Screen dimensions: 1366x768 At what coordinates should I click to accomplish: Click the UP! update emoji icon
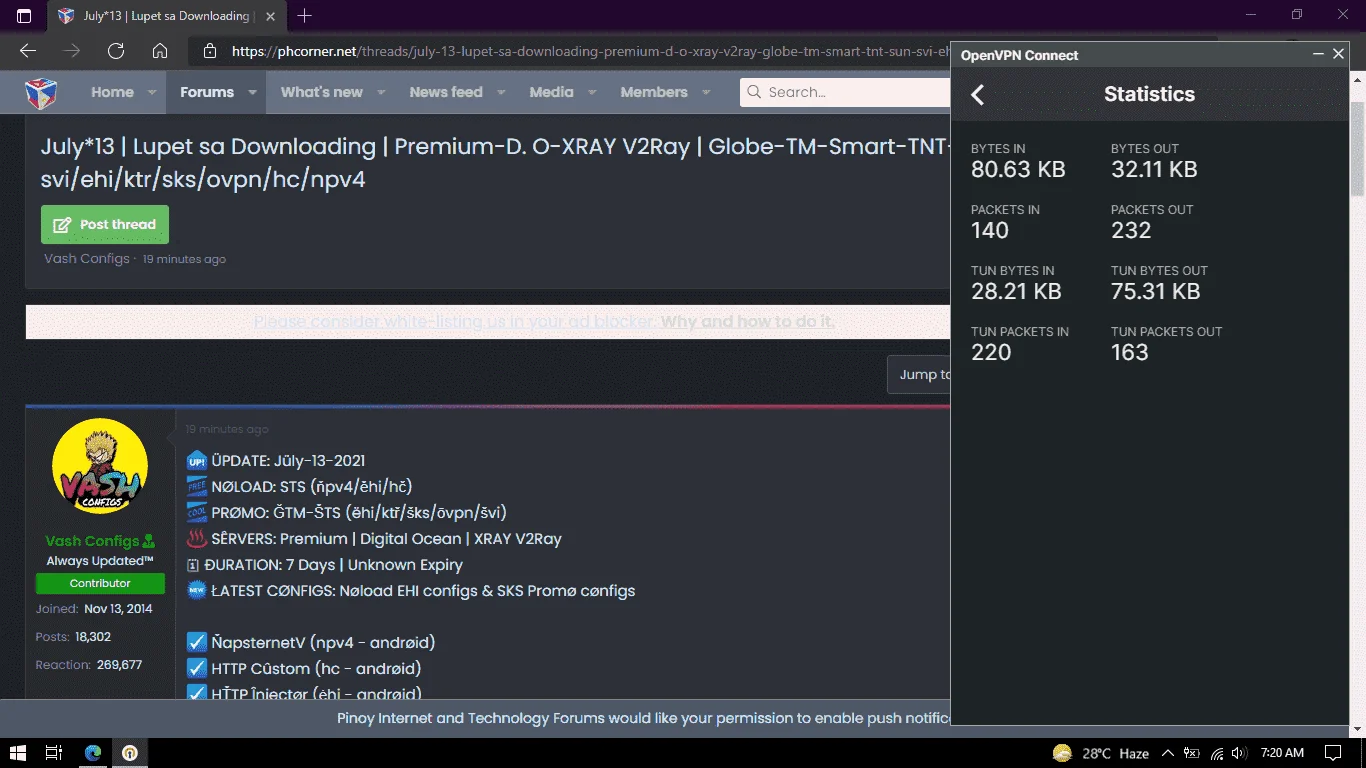(x=197, y=461)
